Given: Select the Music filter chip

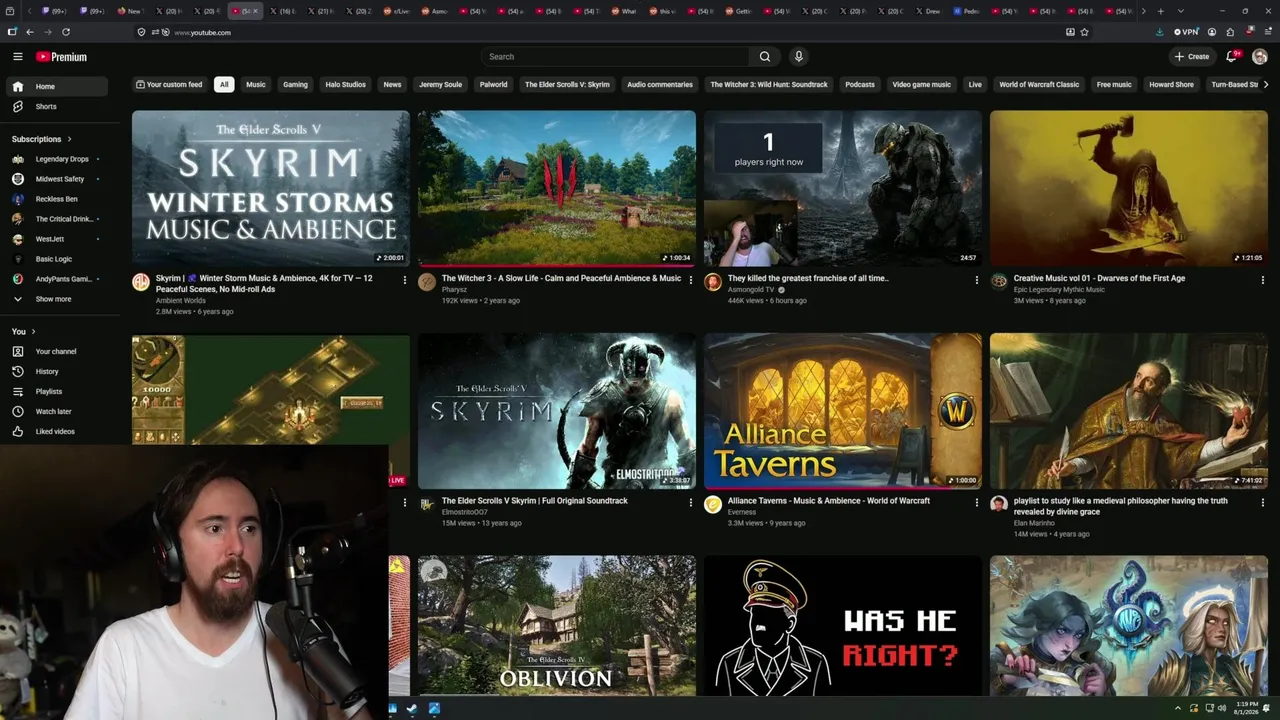Looking at the screenshot, I should tap(256, 85).
